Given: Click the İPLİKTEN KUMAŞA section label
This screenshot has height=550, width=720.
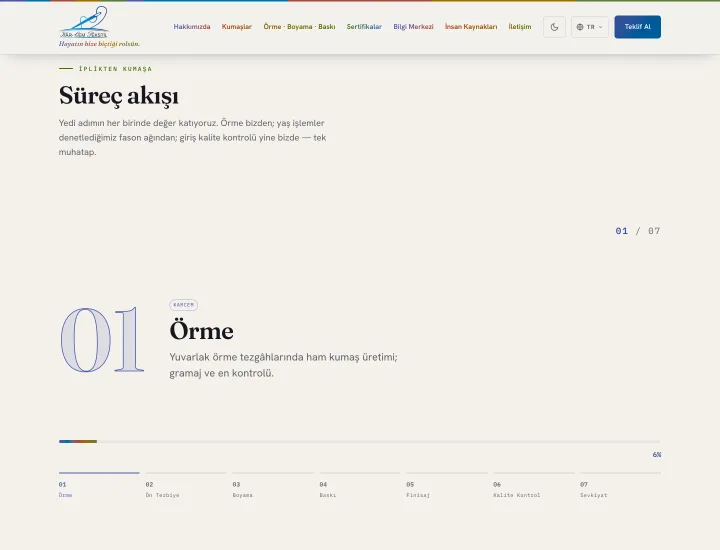Looking at the screenshot, I should (115, 69).
